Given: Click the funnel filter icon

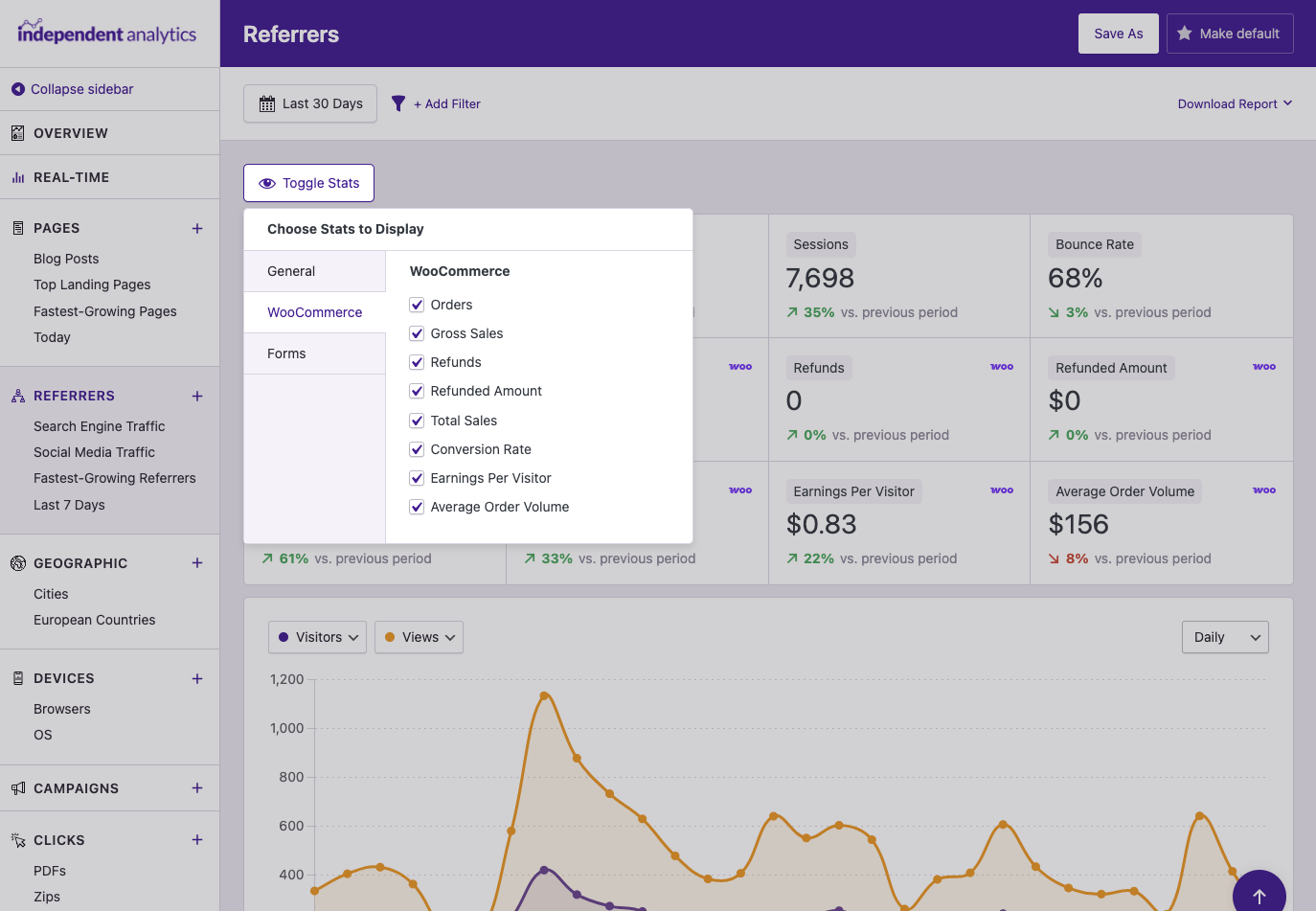Looking at the screenshot, I should [x=398, y=103].
